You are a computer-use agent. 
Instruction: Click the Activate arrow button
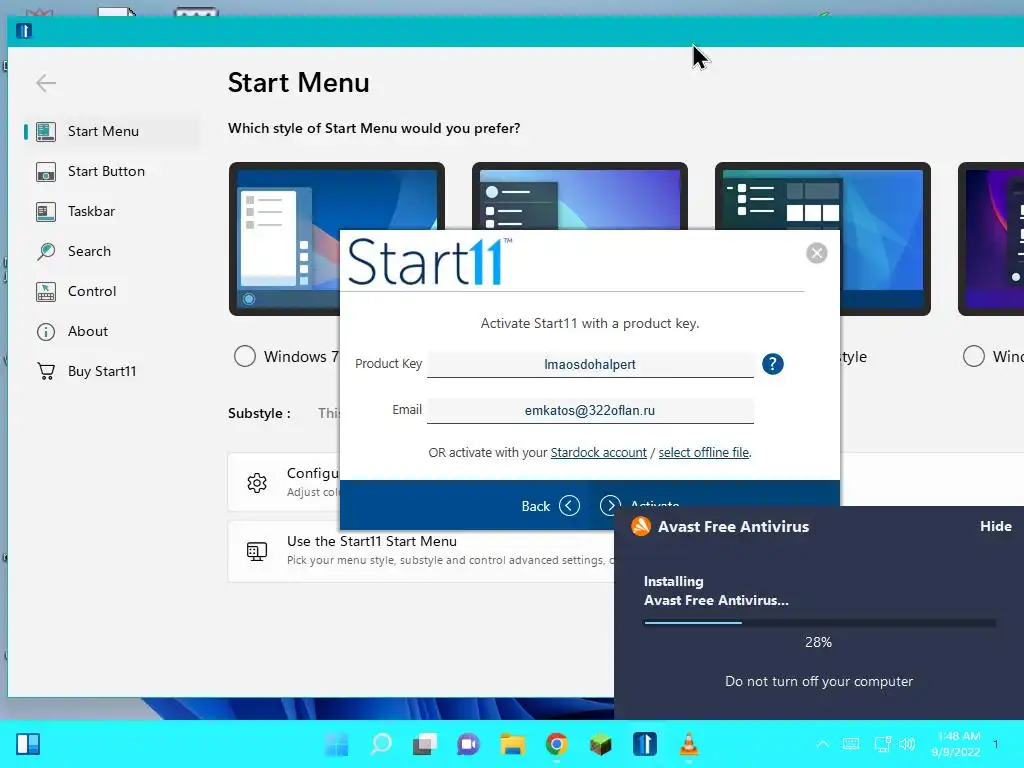coord(610,505)
